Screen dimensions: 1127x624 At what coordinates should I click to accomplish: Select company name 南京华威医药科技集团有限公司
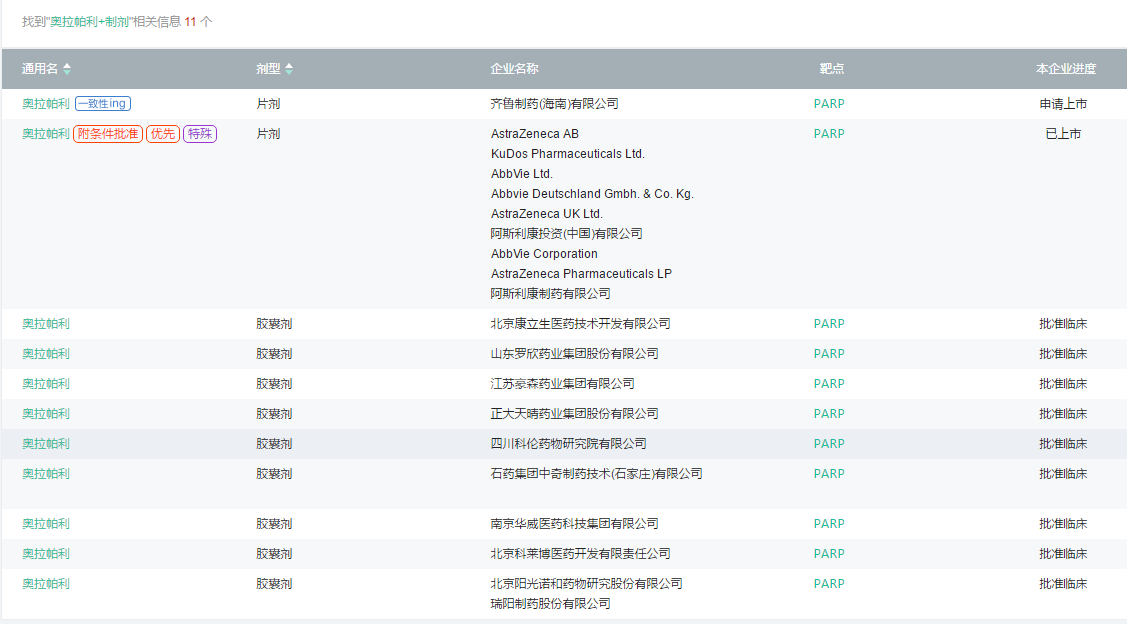click(x=574, y=524)
